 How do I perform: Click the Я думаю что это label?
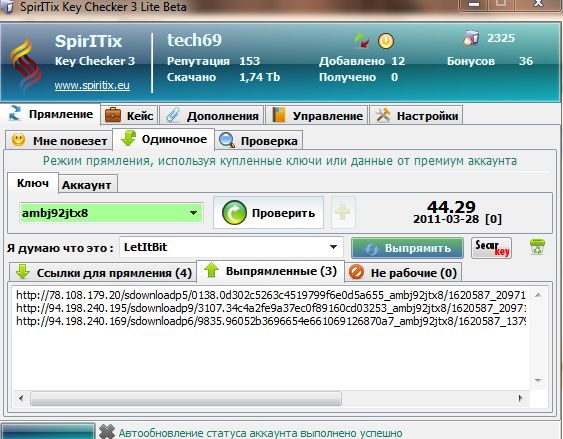60,248
